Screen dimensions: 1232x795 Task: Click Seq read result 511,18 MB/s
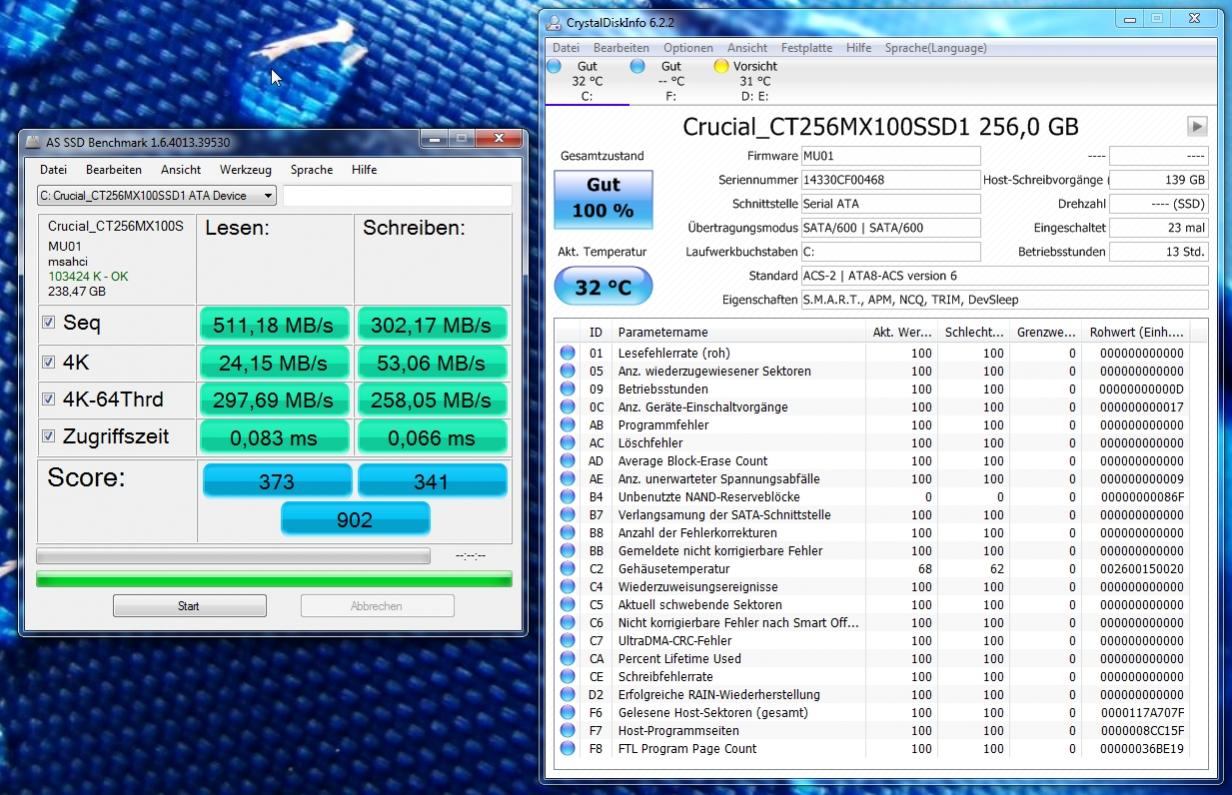pyautogui.click(x=274, y=326)
